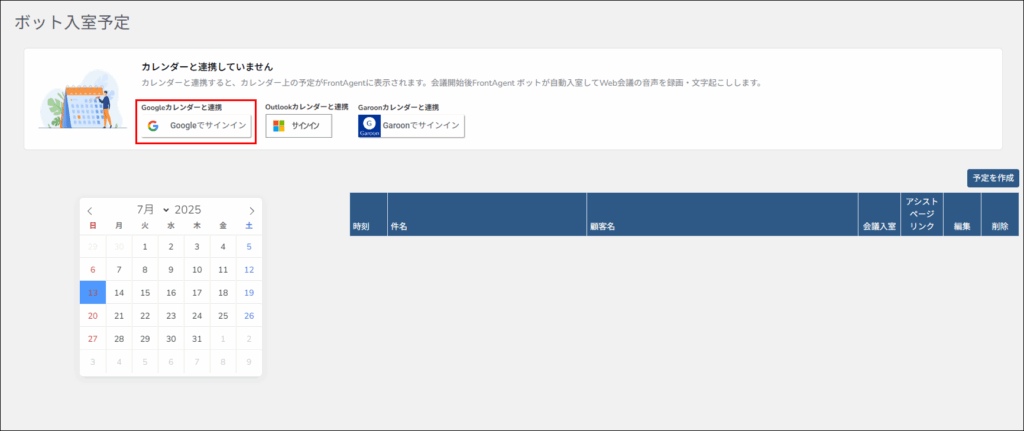Click the Garoon logo icon
Screen dimensions: 1024x431
(x=370, y=126)
